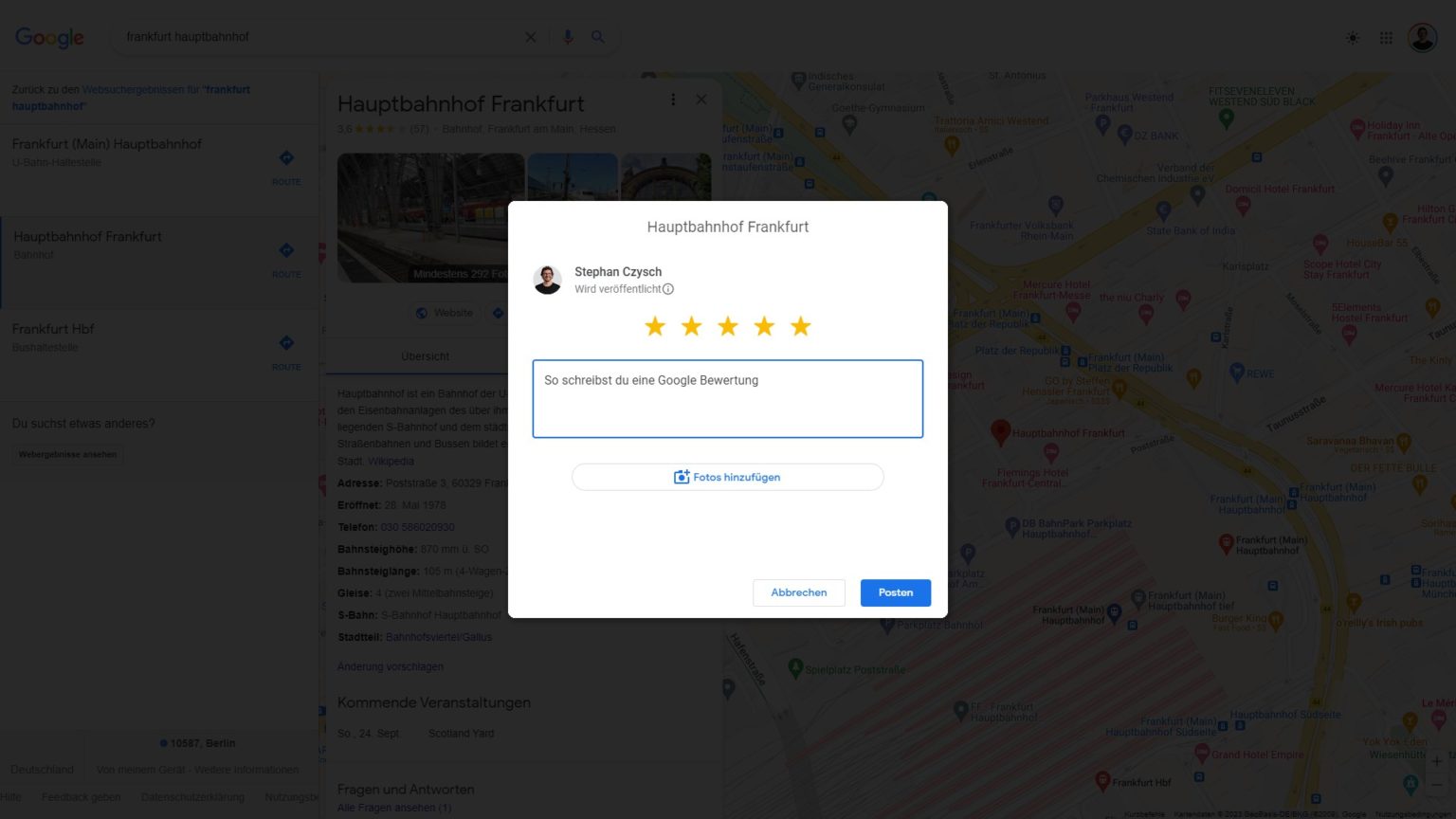Click Posten to publish review
This screenshot has height=819, width=1456.
896,592
